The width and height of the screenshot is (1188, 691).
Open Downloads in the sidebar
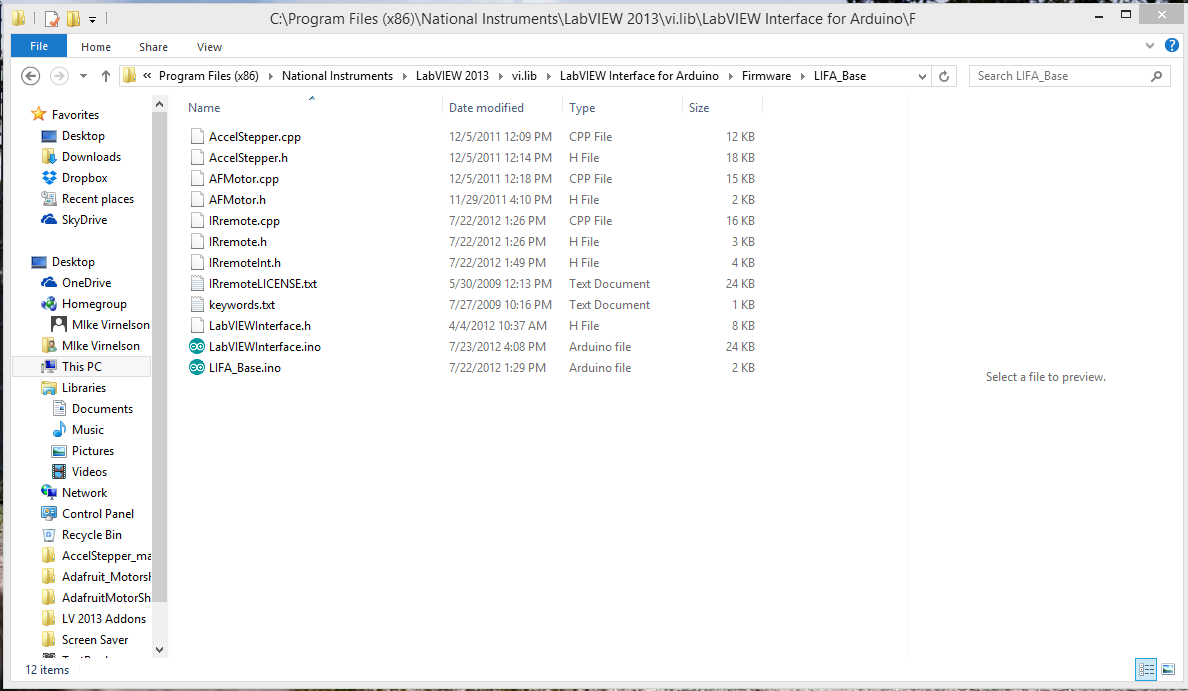(91, 157)
